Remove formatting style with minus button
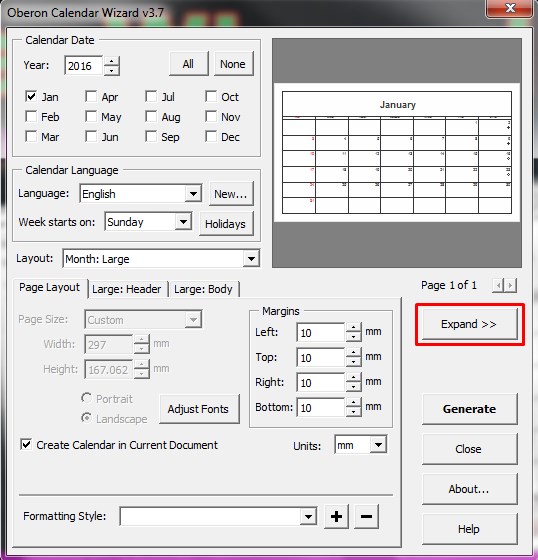 tap(366, 516)
